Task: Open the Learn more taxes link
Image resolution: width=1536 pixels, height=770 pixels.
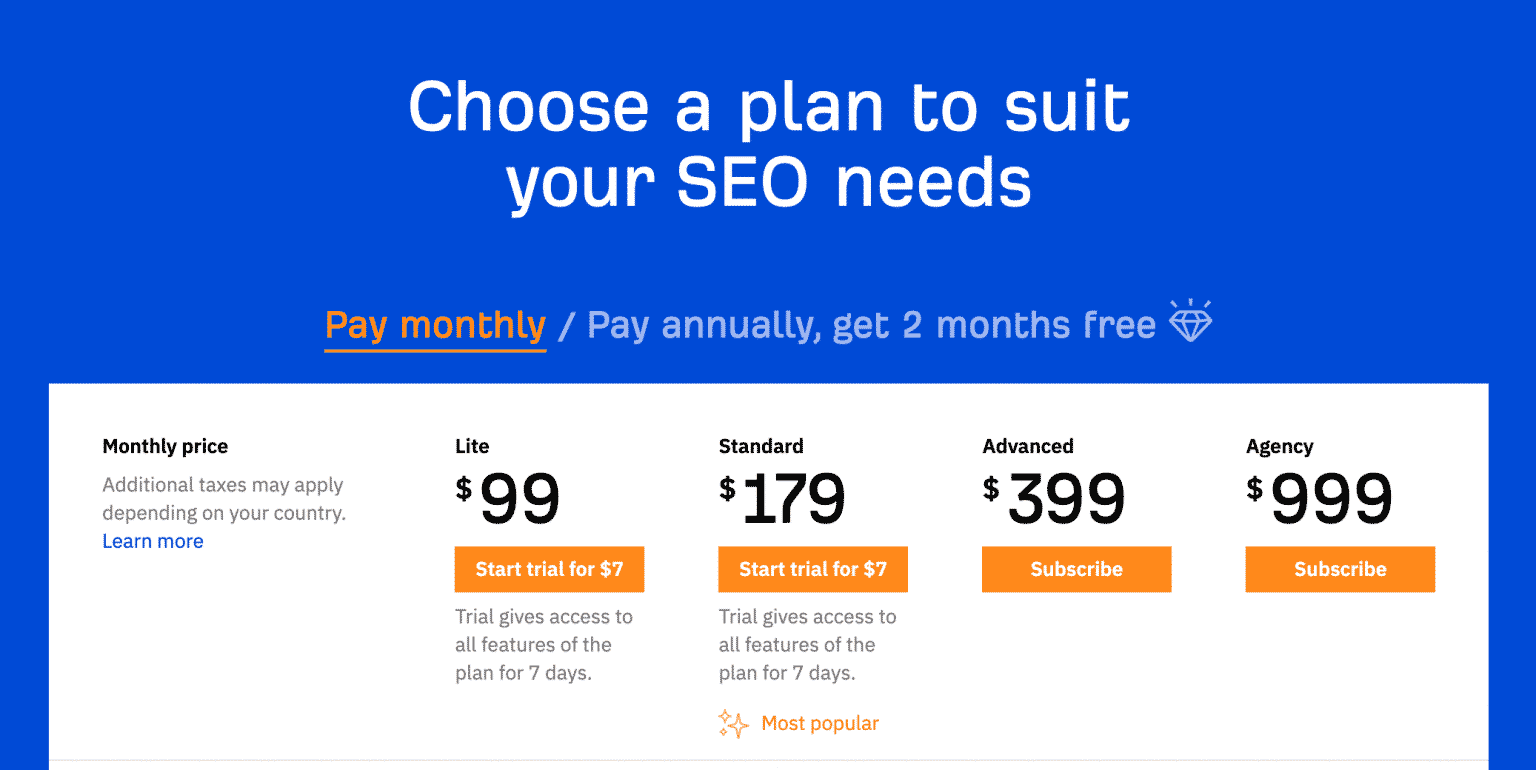Action: [153, 541]
